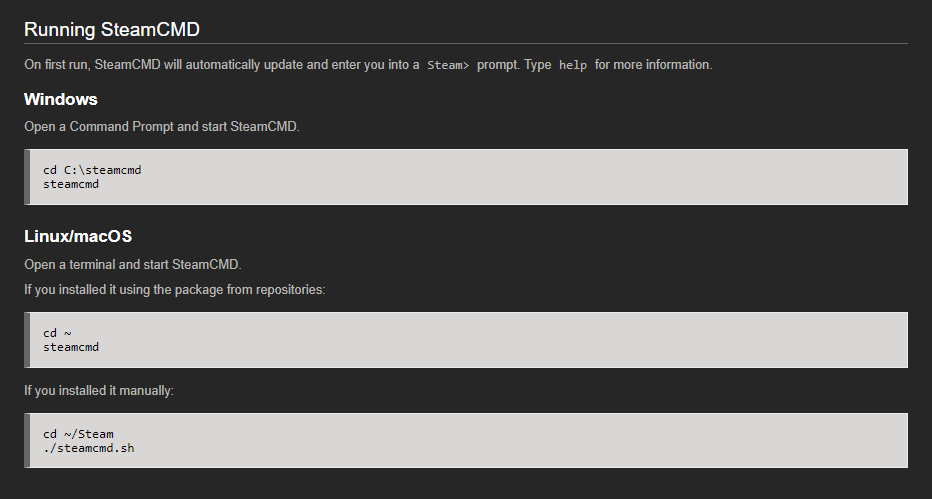
Task: Click the "Windows" subheading
Action: click(x=61, y=99)
